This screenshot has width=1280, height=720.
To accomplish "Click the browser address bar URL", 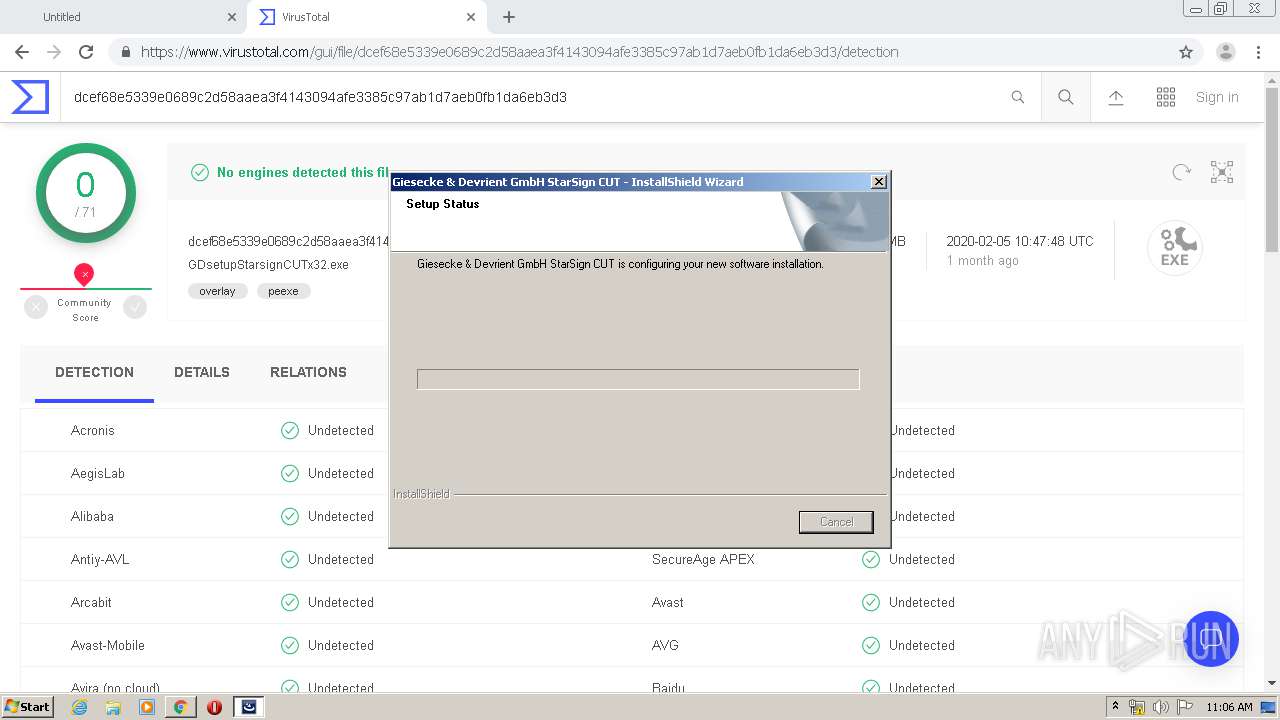I will 519,52.
